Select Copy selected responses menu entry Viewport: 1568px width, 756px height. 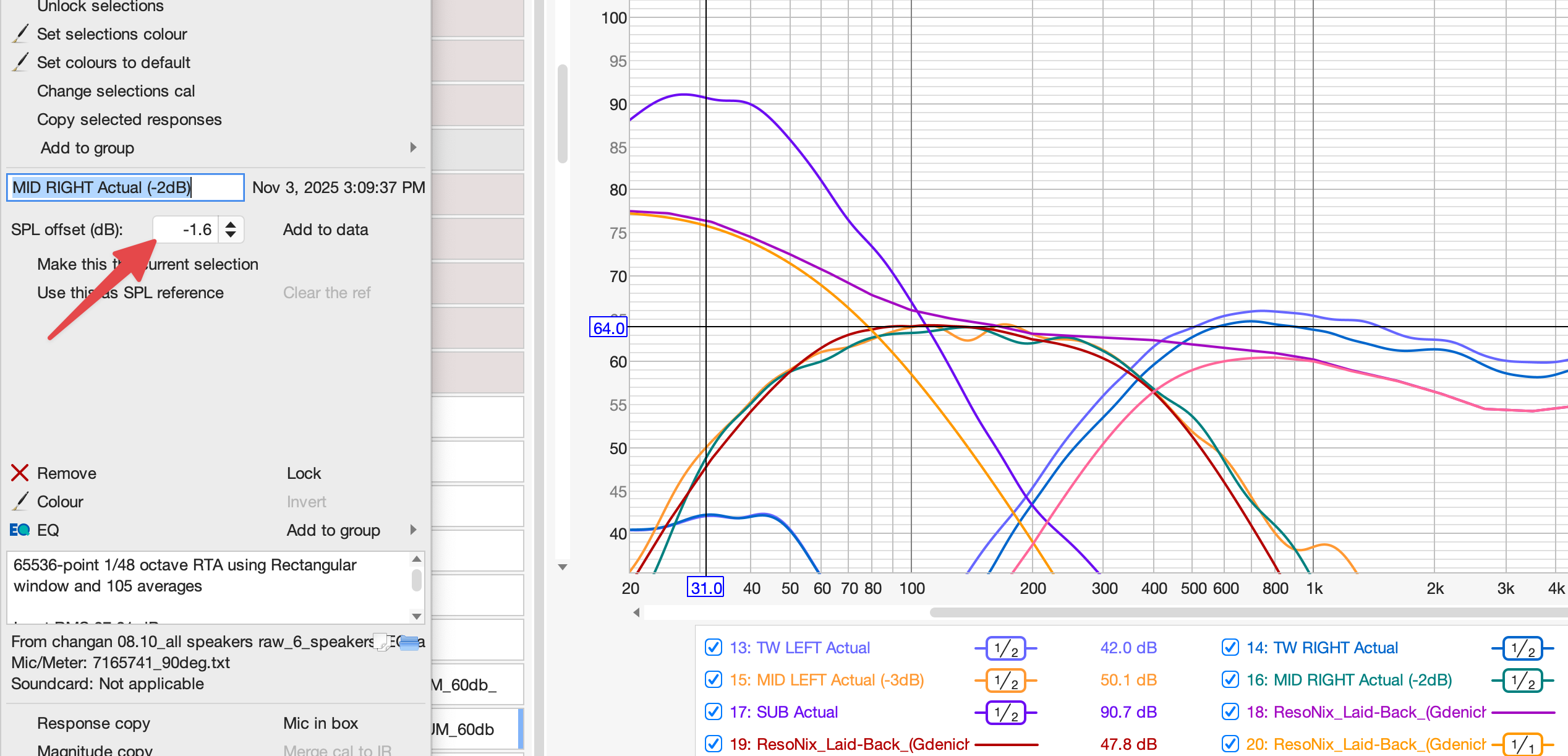coord(129,119)
